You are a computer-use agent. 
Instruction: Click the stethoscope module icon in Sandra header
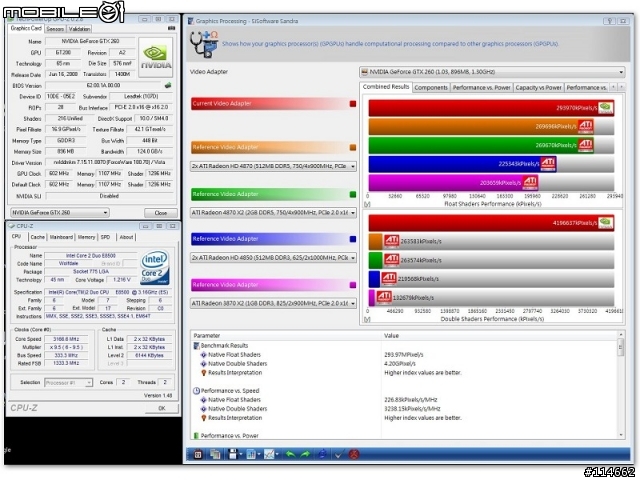[204, 44]
